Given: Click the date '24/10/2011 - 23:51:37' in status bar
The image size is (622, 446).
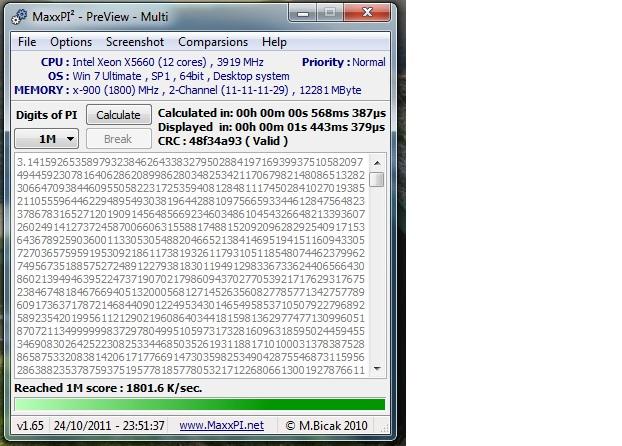Looking at the screenshot, I should coord(109,425).
